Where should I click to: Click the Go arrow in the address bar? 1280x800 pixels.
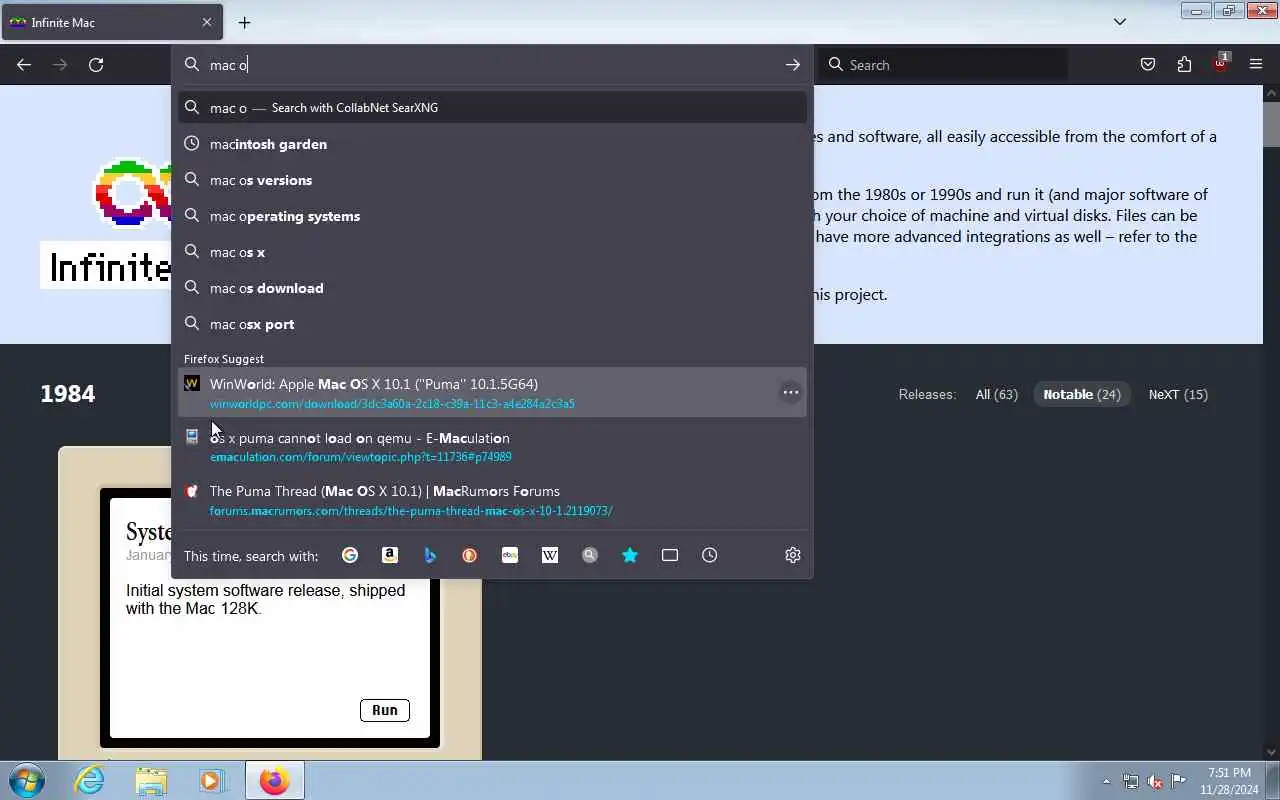point(792,65)
